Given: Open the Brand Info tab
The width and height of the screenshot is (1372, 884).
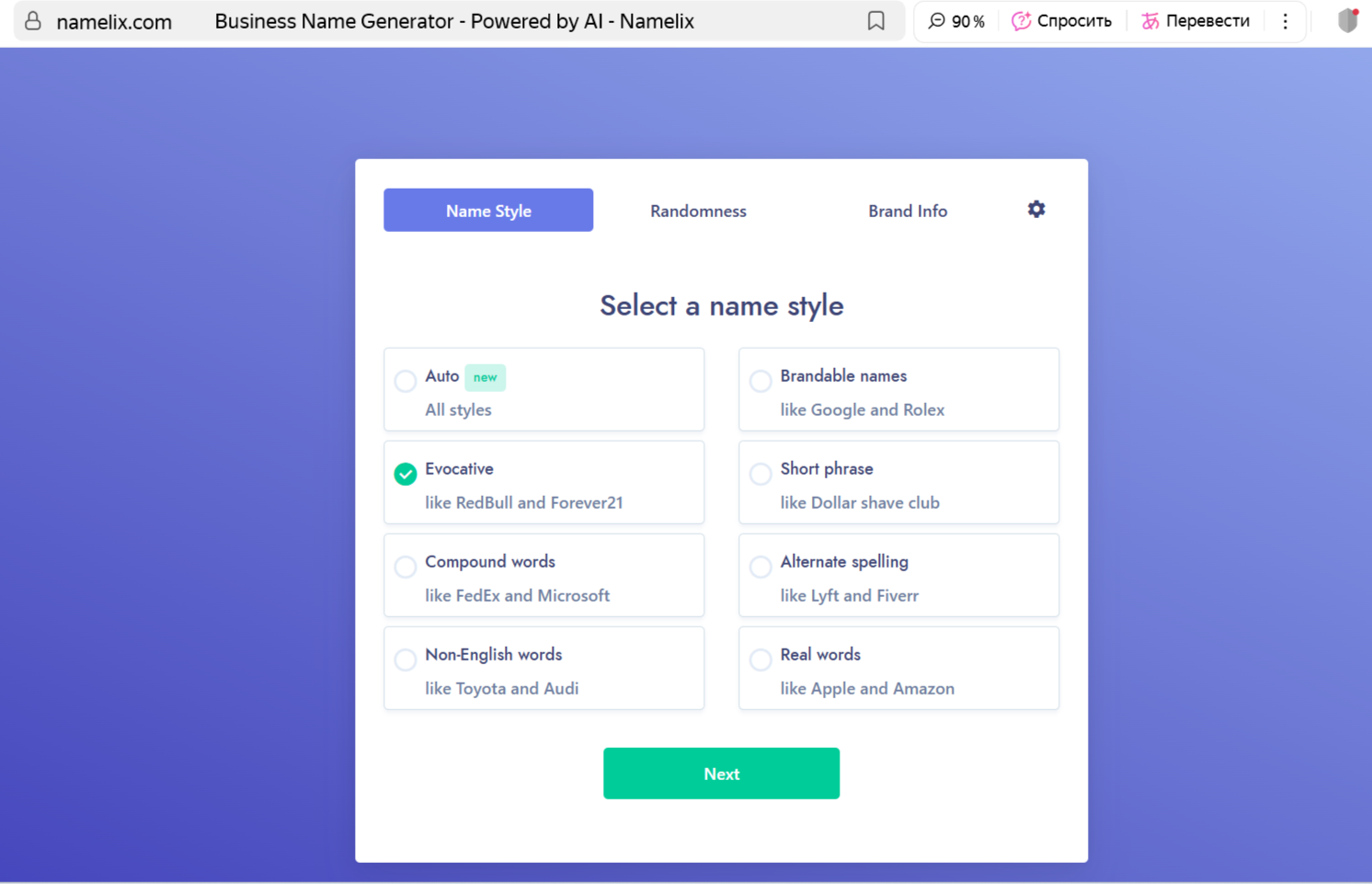Looking at the screenshot, I should (907, 211).
